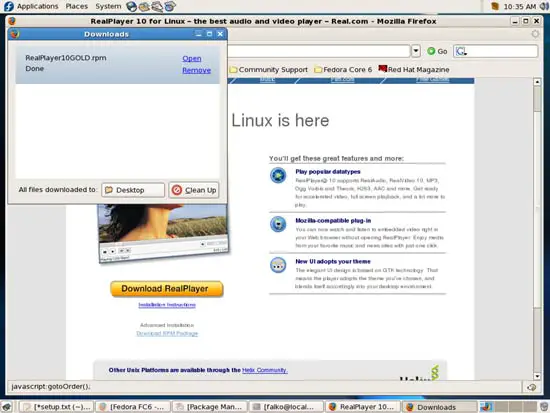Image resolution: width=550 pixels, height=413 pixels.
Task: Open the System menu
Action: 108,6
